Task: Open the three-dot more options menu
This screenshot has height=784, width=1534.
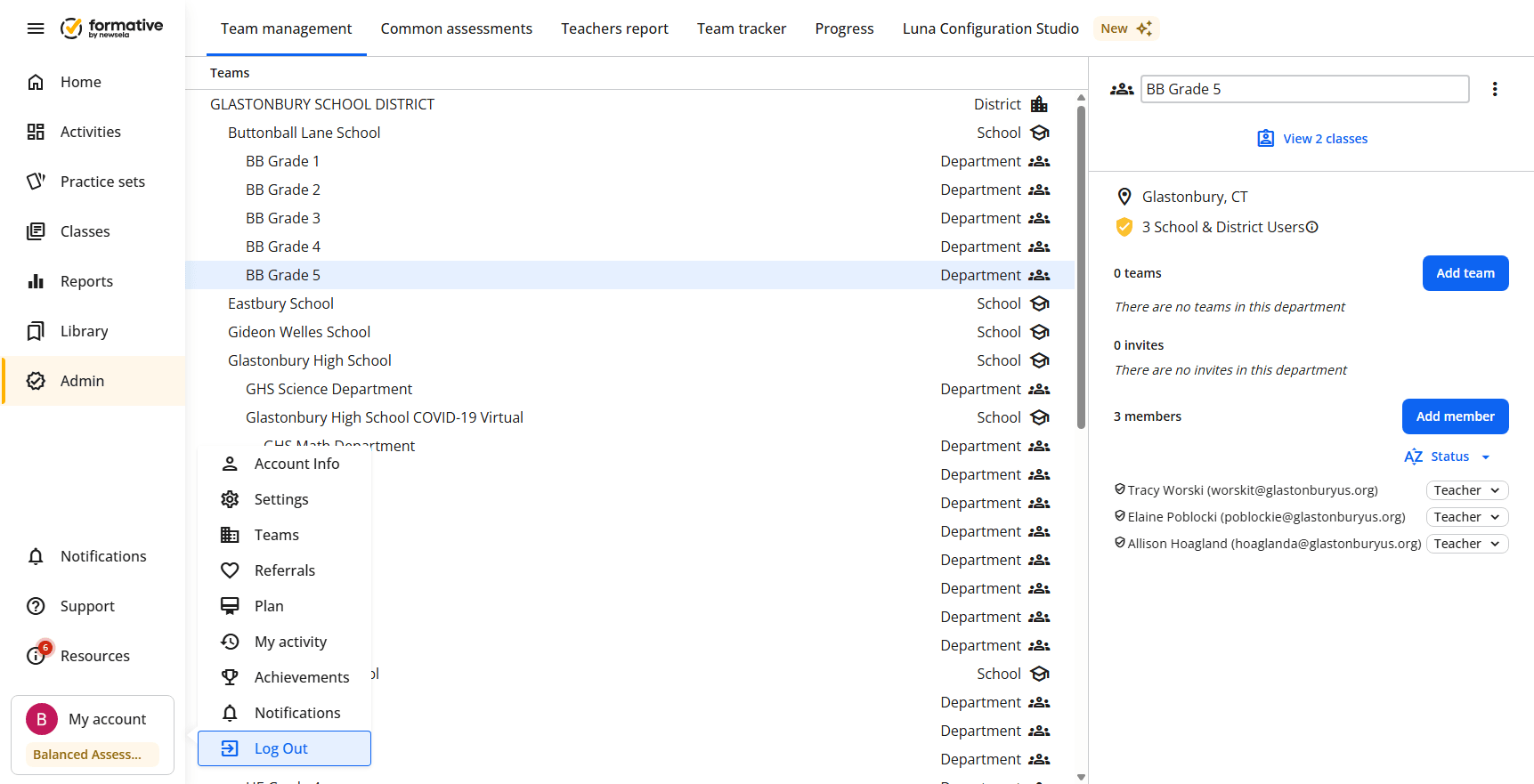Action: point(1495,89)
